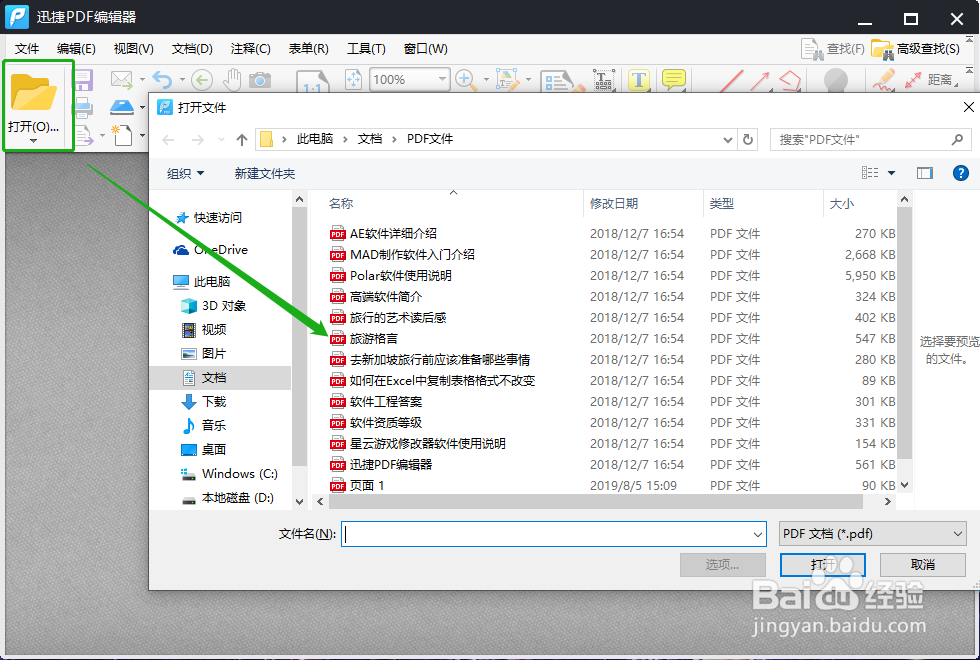Select the red Line drawing tool

click(x=731, y=81)
